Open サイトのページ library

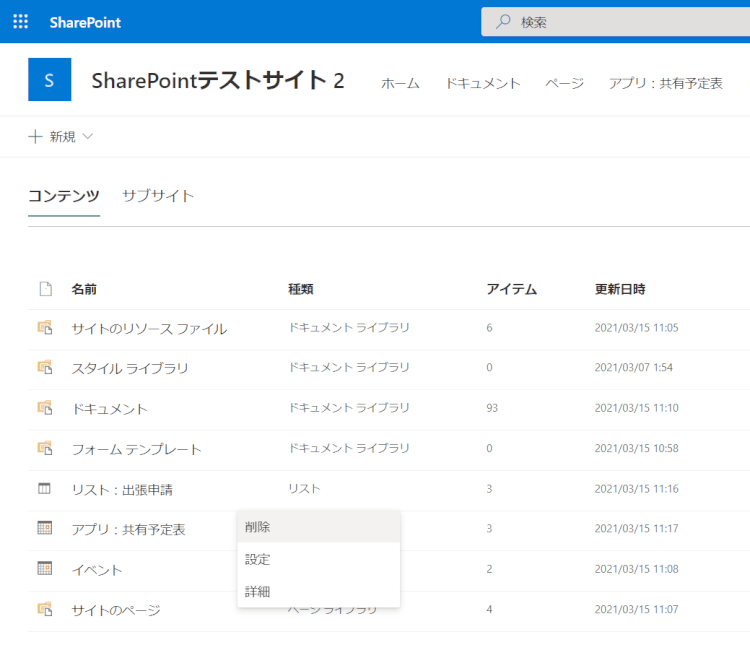pyautogui.click(x=116, y=610)
